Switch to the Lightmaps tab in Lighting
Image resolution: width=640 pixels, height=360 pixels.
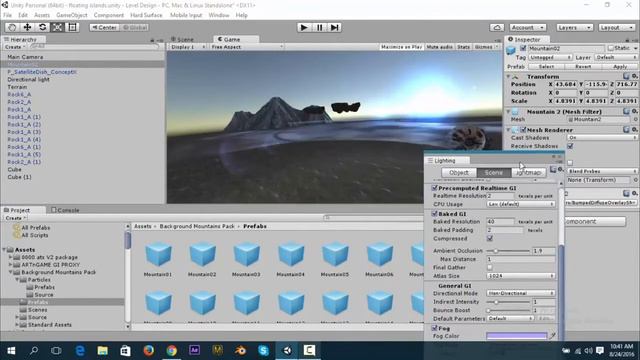(x=529, y=173)
